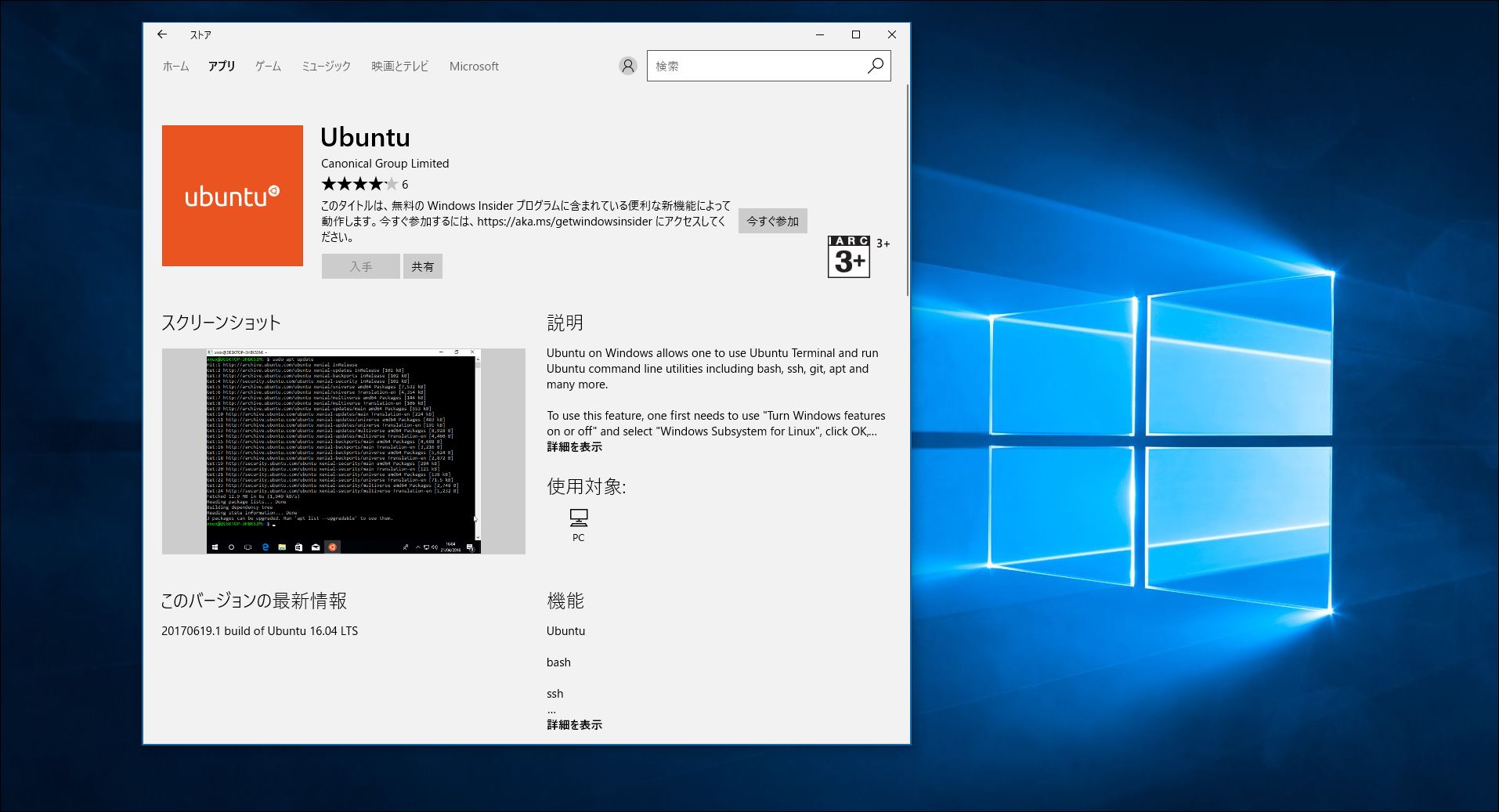This screenshot has height=812, width=1499.
Task: Open the Ubuntu terminal screenshot thumbnail
Action: click(x=343, y=451)
